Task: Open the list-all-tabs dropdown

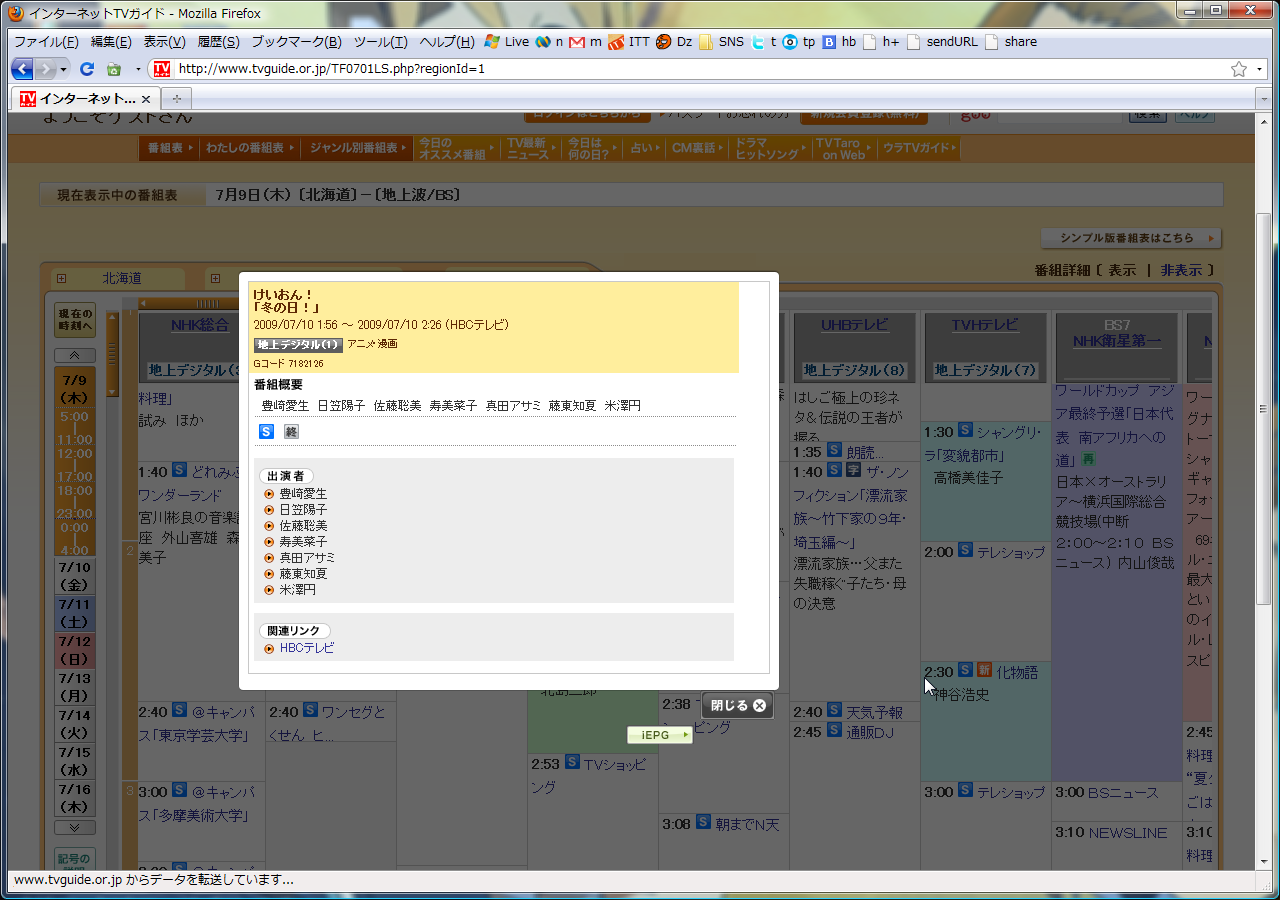Action: point(1265,99)
